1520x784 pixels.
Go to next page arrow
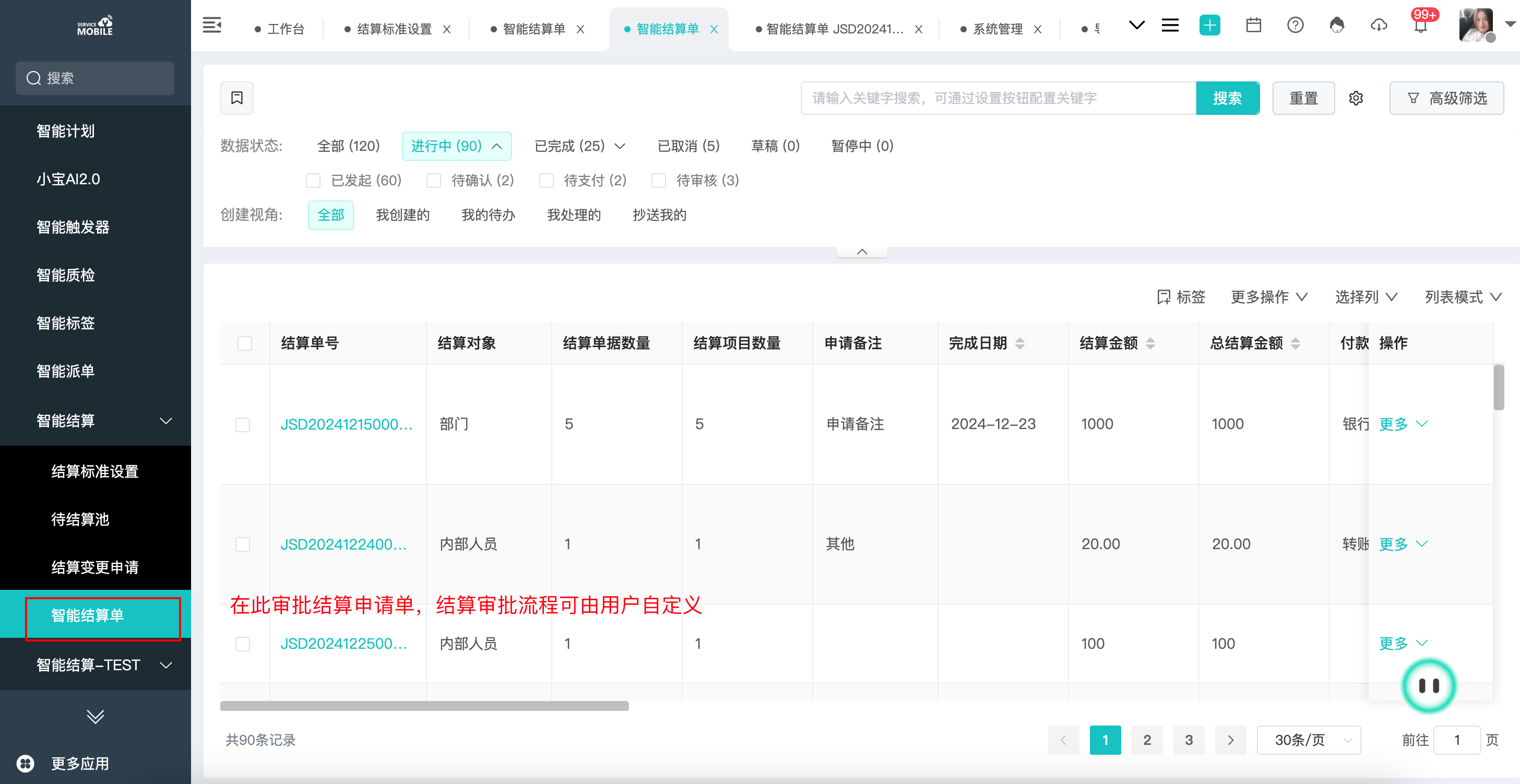tap(1230, 740)
